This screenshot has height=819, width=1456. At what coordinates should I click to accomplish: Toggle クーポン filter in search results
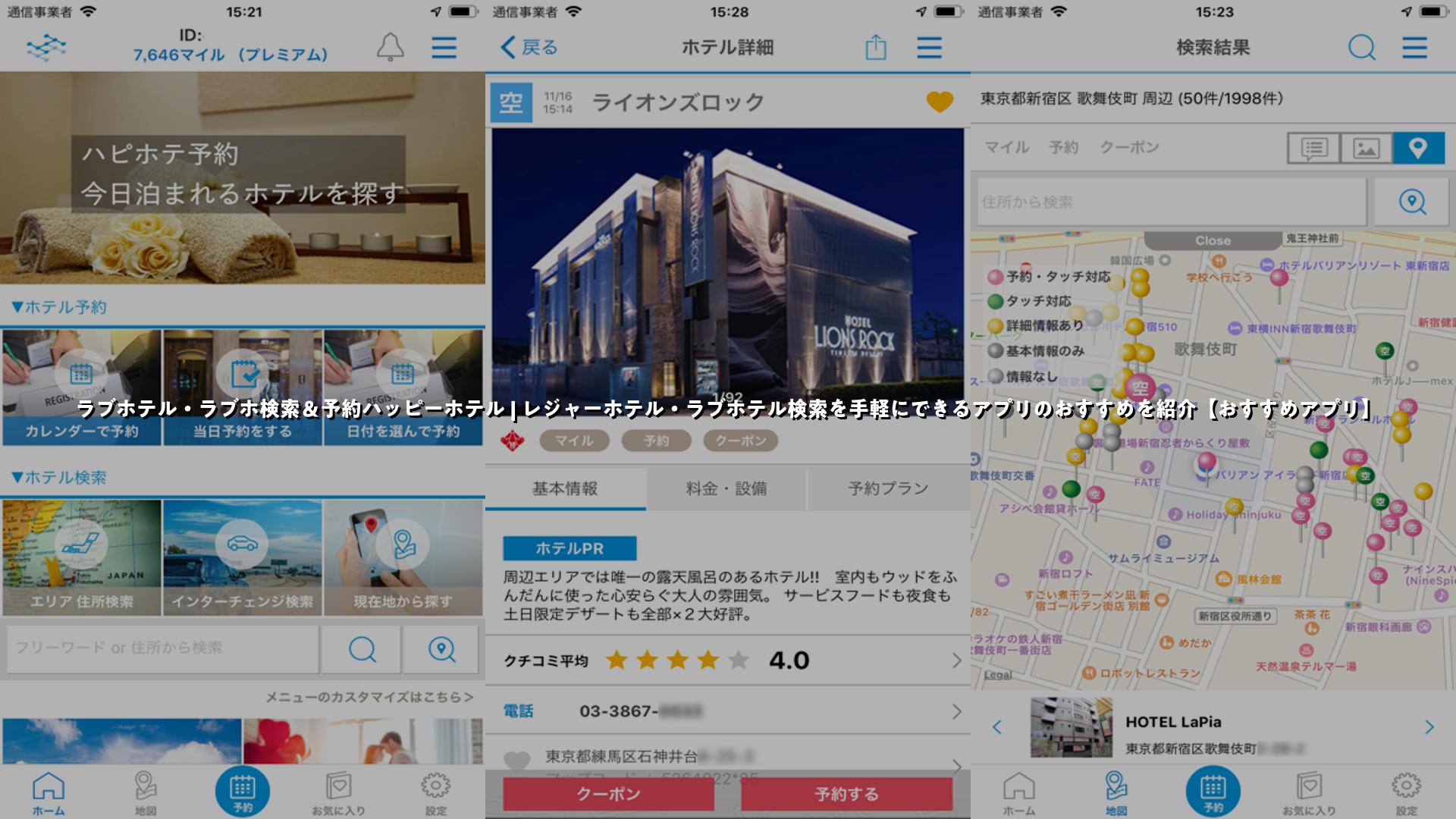[x=1129, y=147]
